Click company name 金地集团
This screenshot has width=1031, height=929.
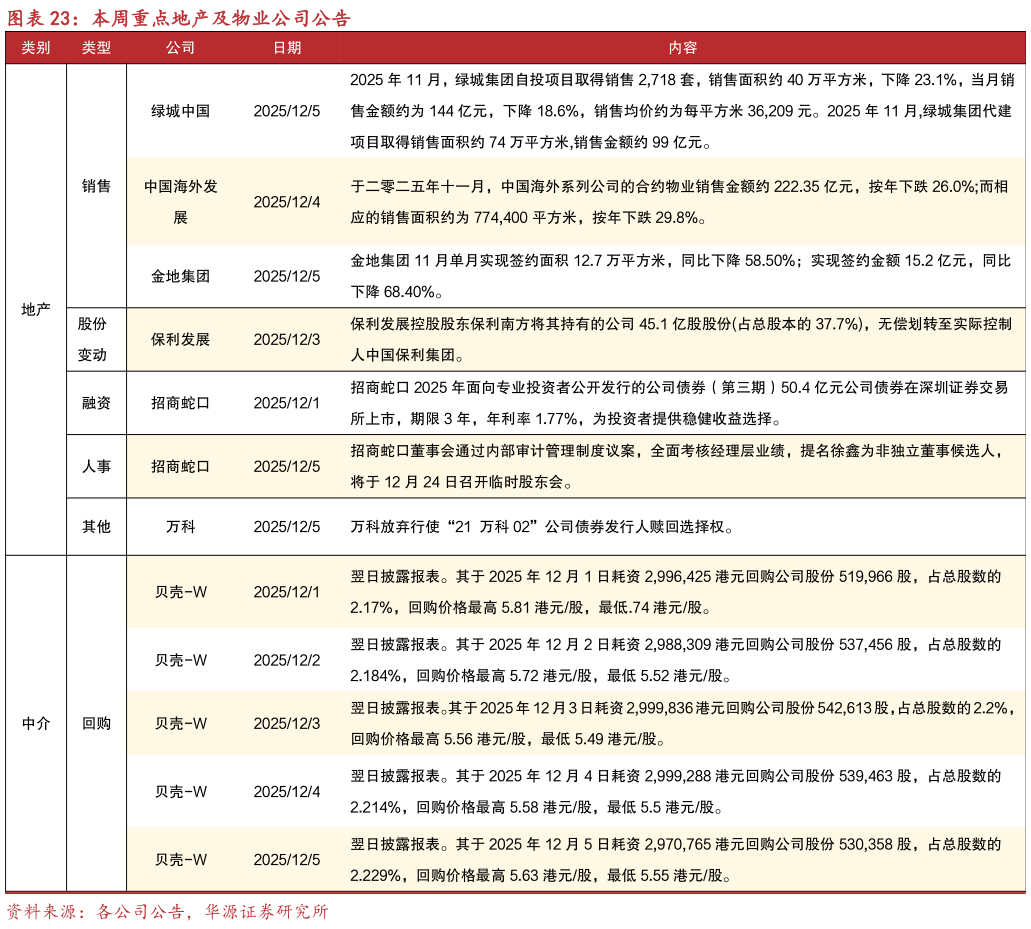(180, 276)
